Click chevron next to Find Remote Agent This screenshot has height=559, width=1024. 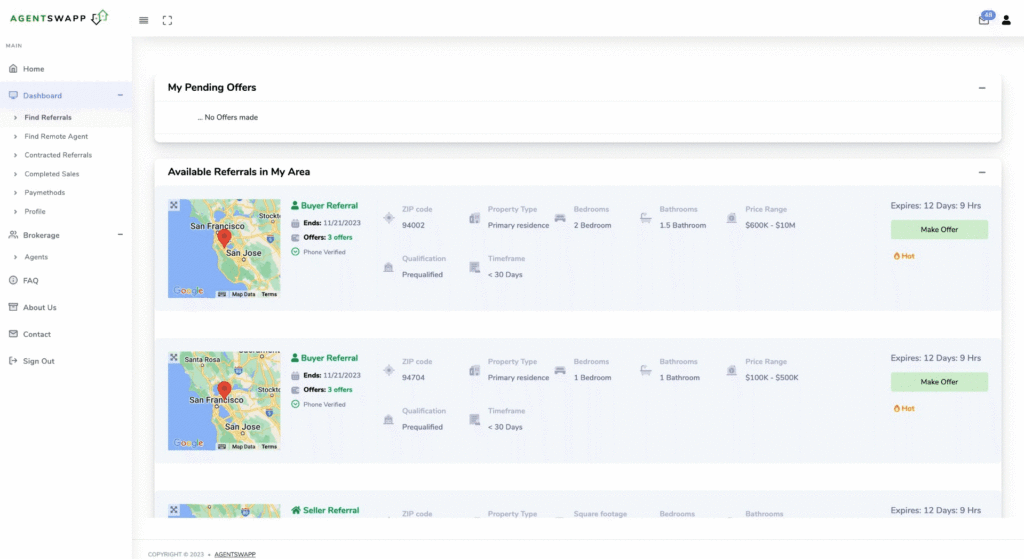pos(15,136)
